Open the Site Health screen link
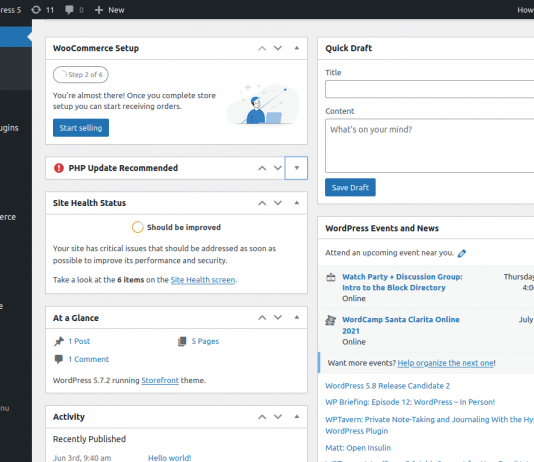Screen dimensions: 534x462 pyautogui.click(x=203, y=280)
